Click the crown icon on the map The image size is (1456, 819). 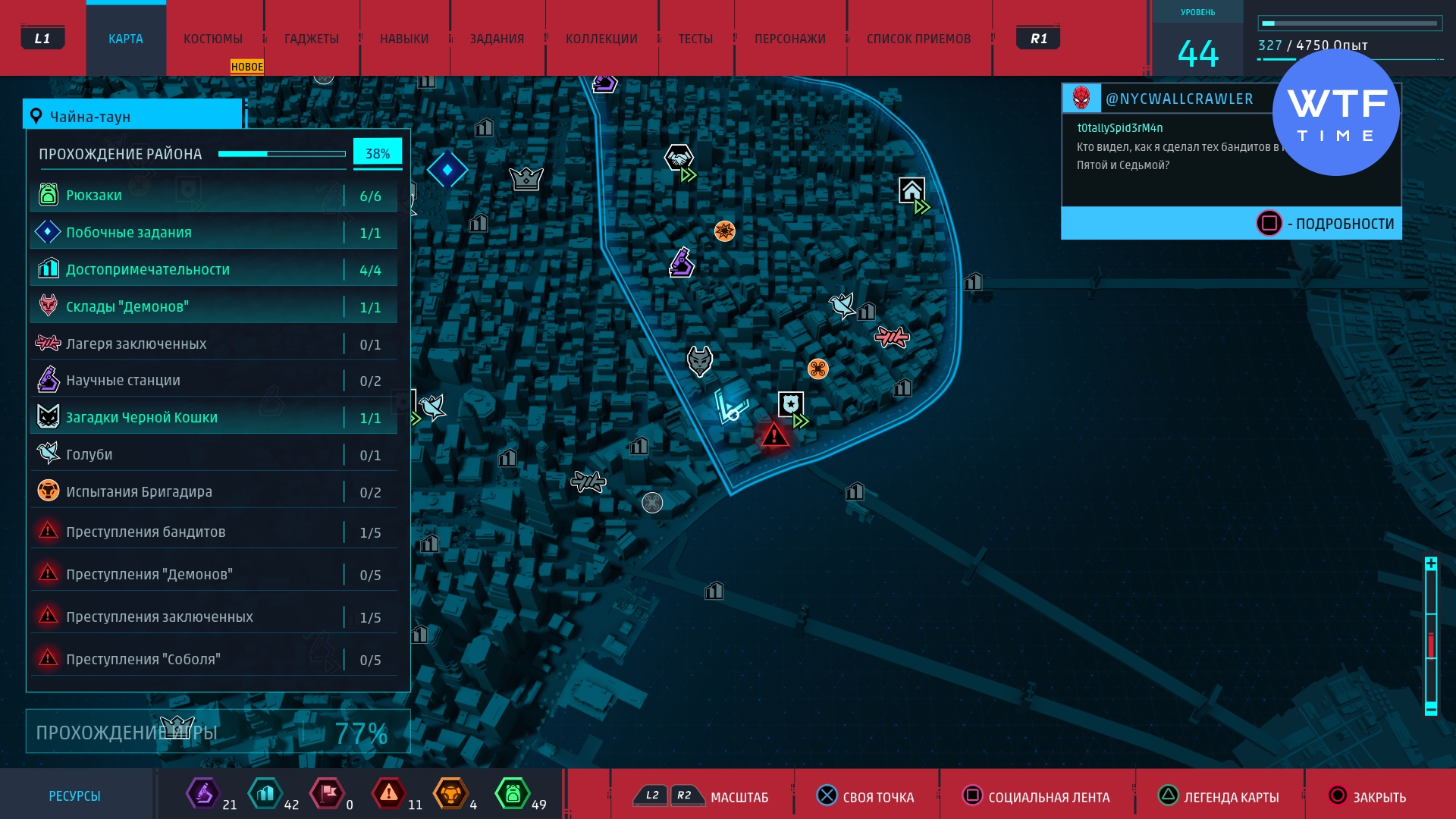pos(526,179)
